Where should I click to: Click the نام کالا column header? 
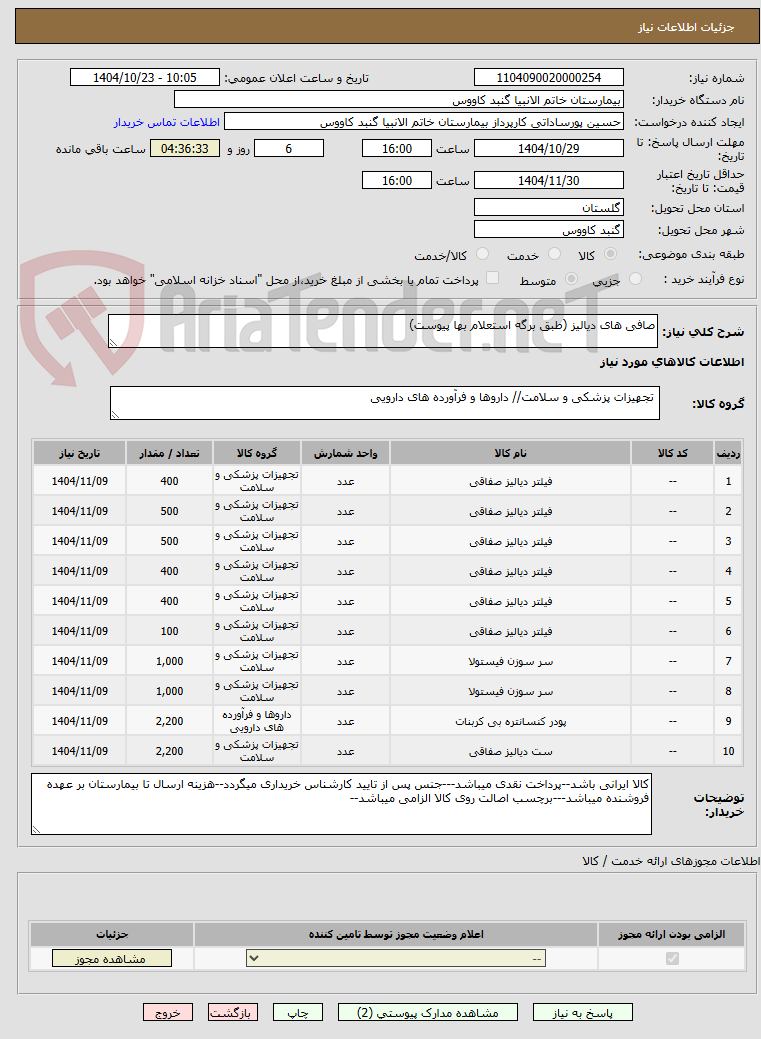[x=510, y=453]
